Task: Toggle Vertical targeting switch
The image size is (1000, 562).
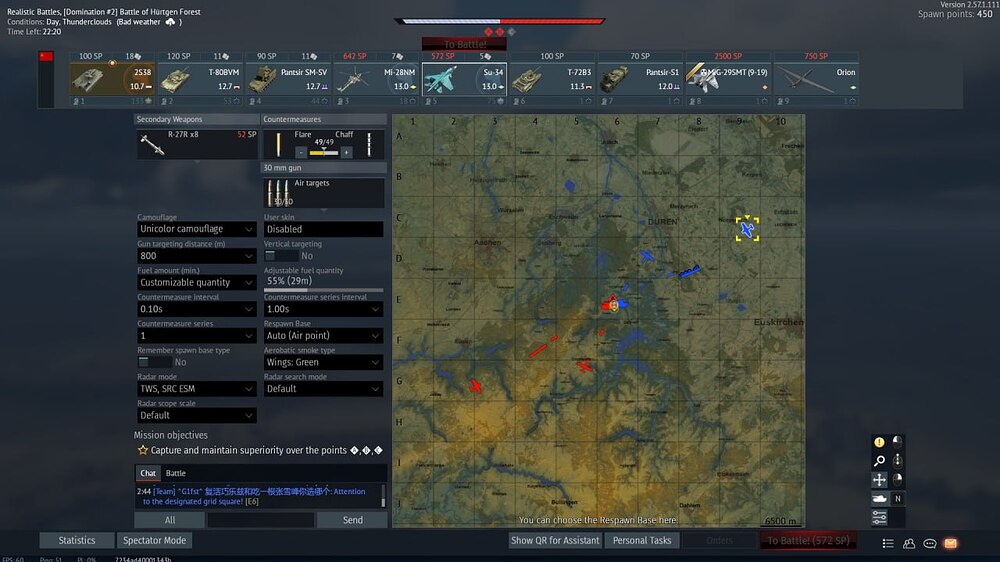Action: pyautogui.click(x=281, y=256)
